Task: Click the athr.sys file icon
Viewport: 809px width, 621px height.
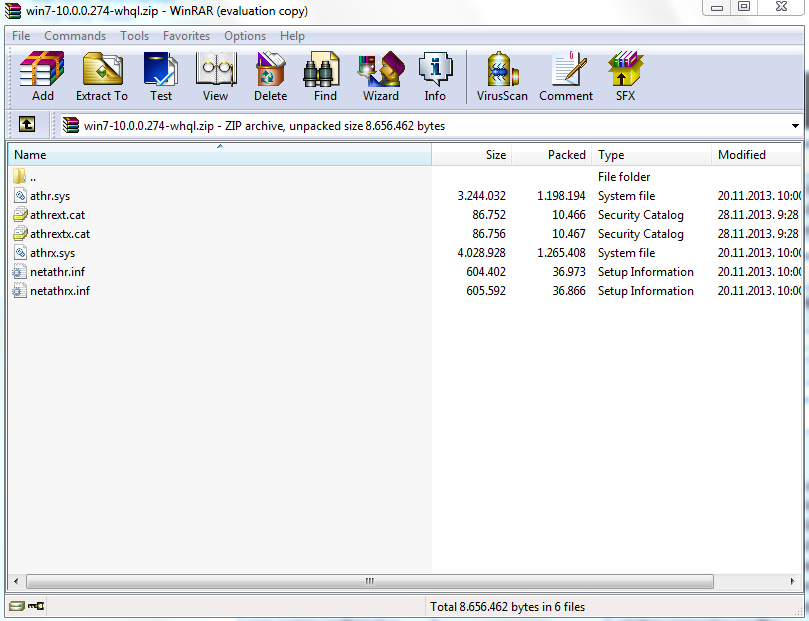Action: coord(20,195)
